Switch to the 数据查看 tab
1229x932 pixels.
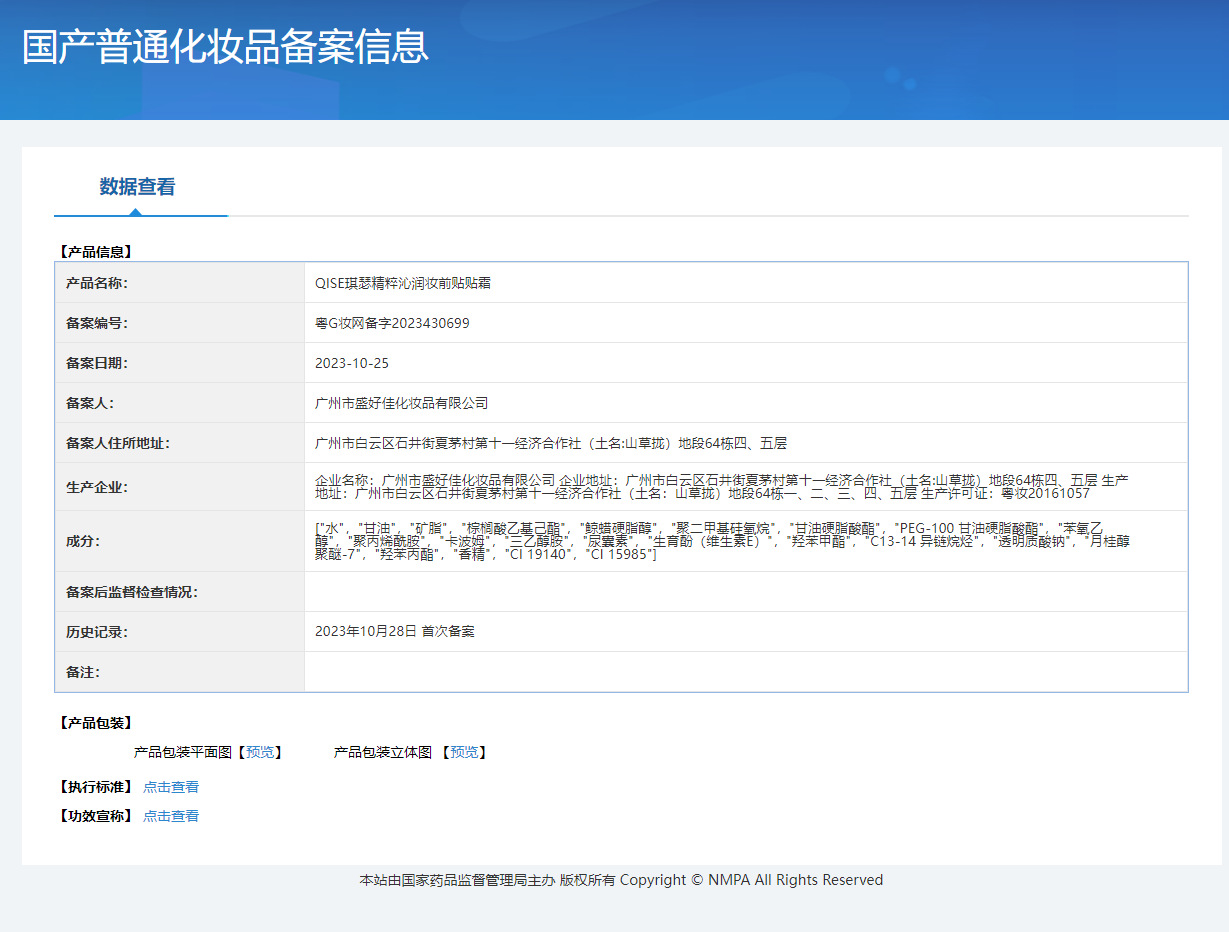137,187
